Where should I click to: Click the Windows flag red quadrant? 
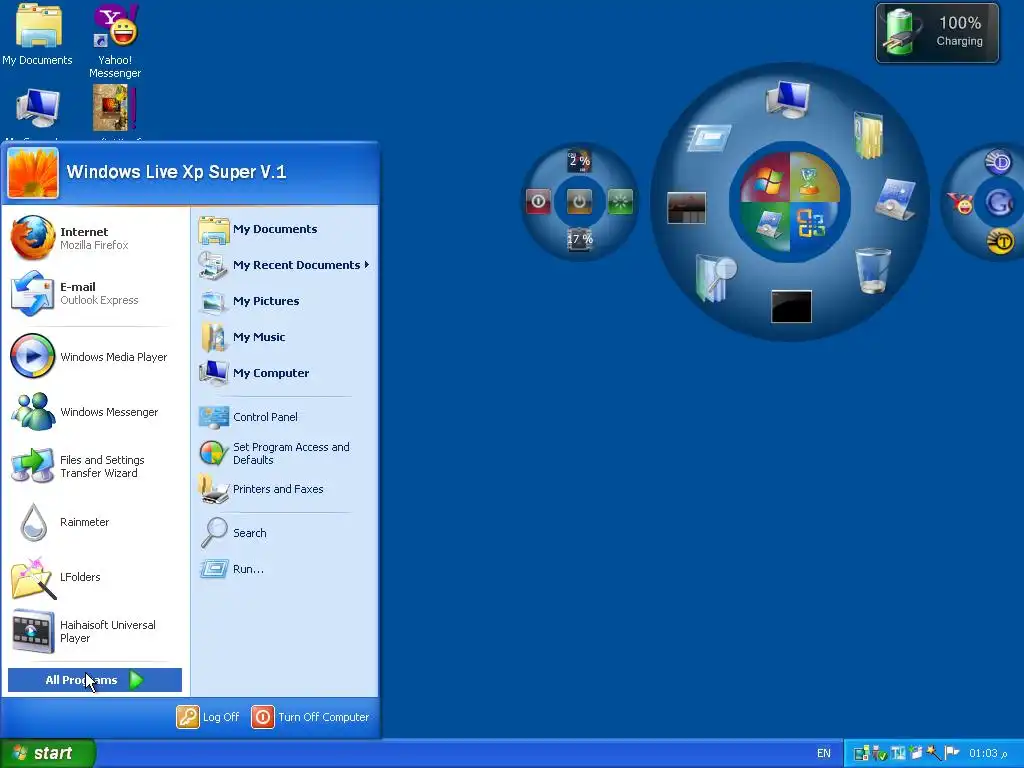[x=767, y=180]
